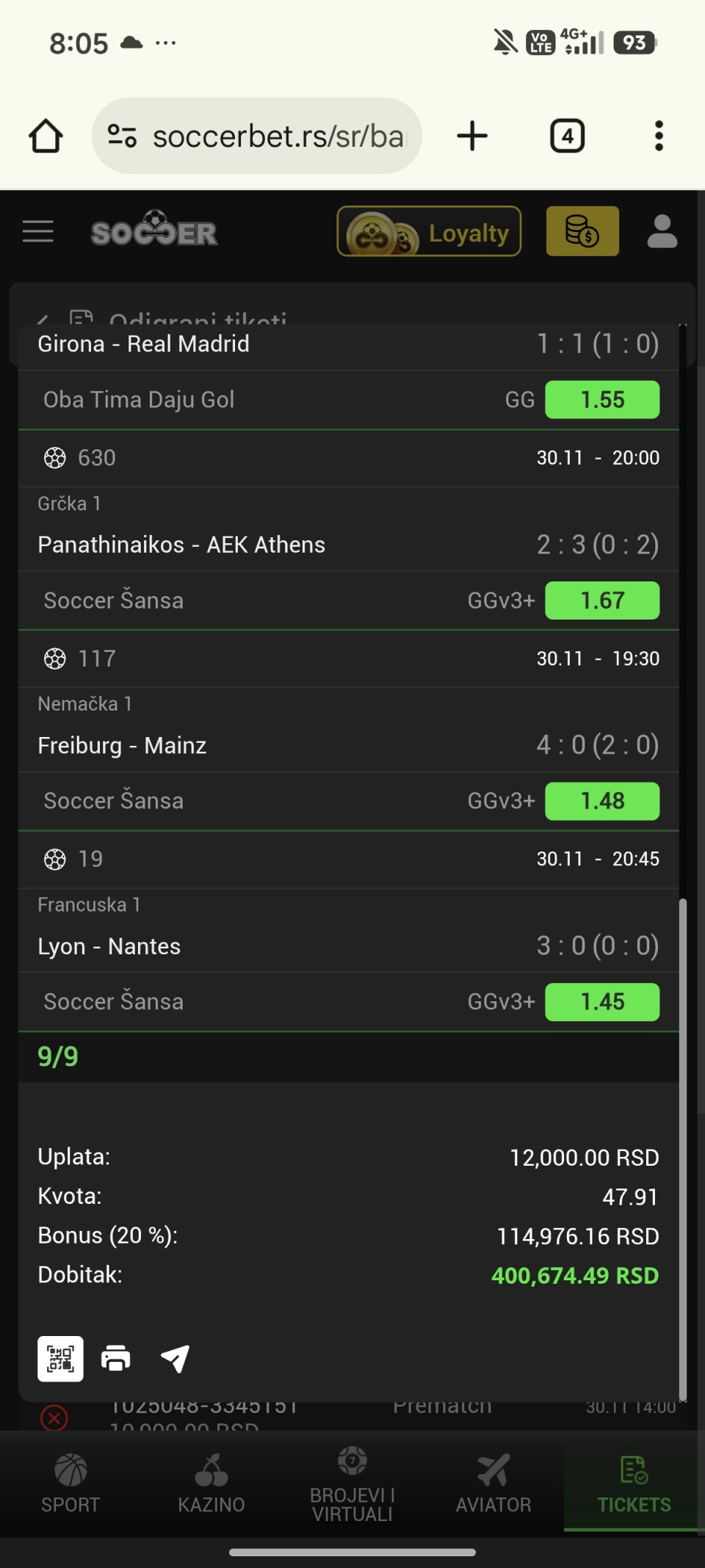
Task: Print the ticket with printer icon
Action: (x=116, y=1359)
